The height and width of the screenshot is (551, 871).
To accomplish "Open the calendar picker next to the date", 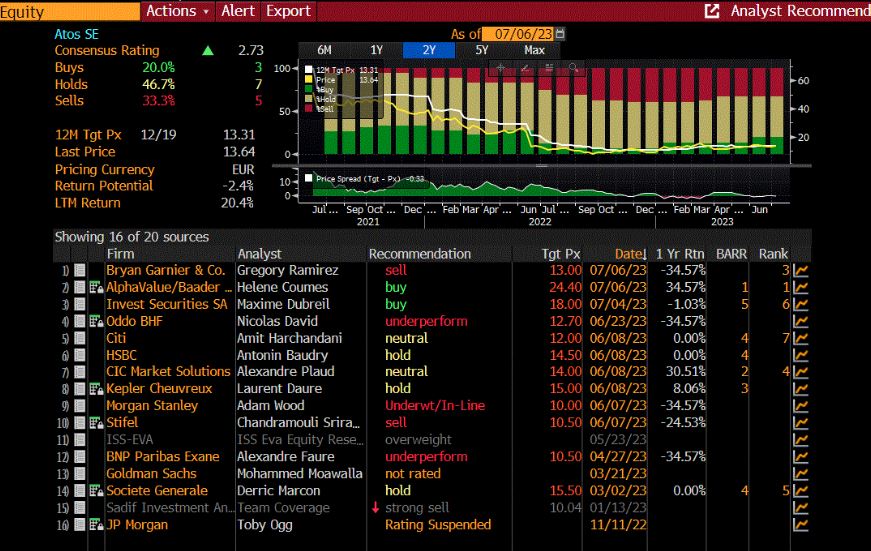I will (x=560, y=34).
